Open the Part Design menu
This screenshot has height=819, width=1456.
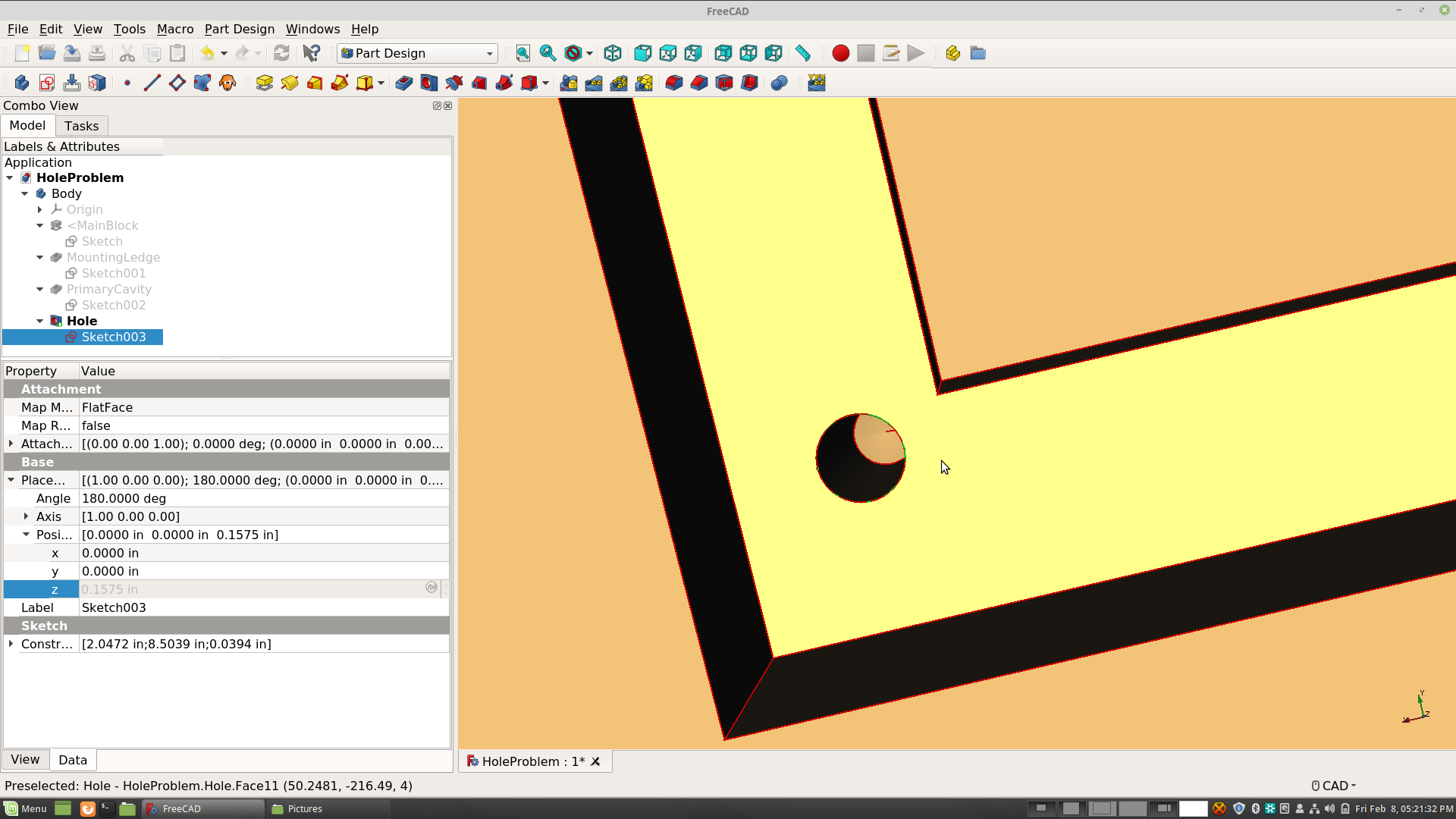(240, 29)
